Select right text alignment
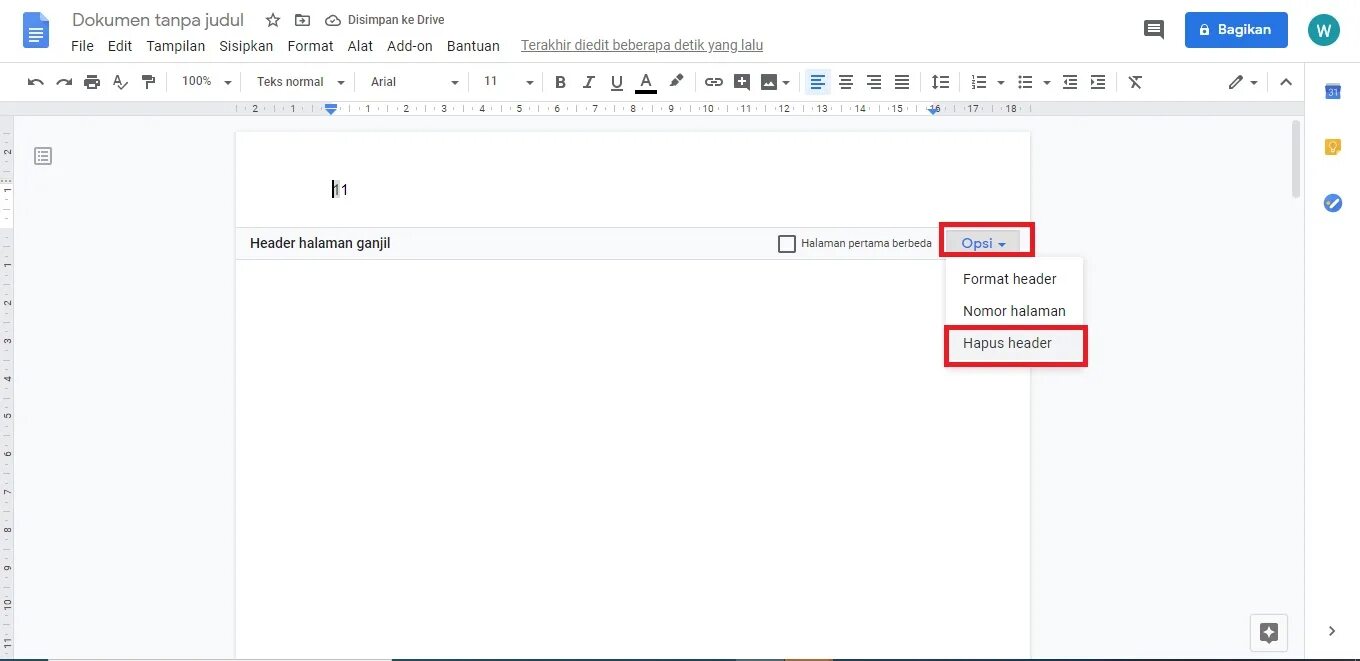Image resolution: width=1360 pixels, height=661 pixels. pyautogui.click(x=874, y=82)
